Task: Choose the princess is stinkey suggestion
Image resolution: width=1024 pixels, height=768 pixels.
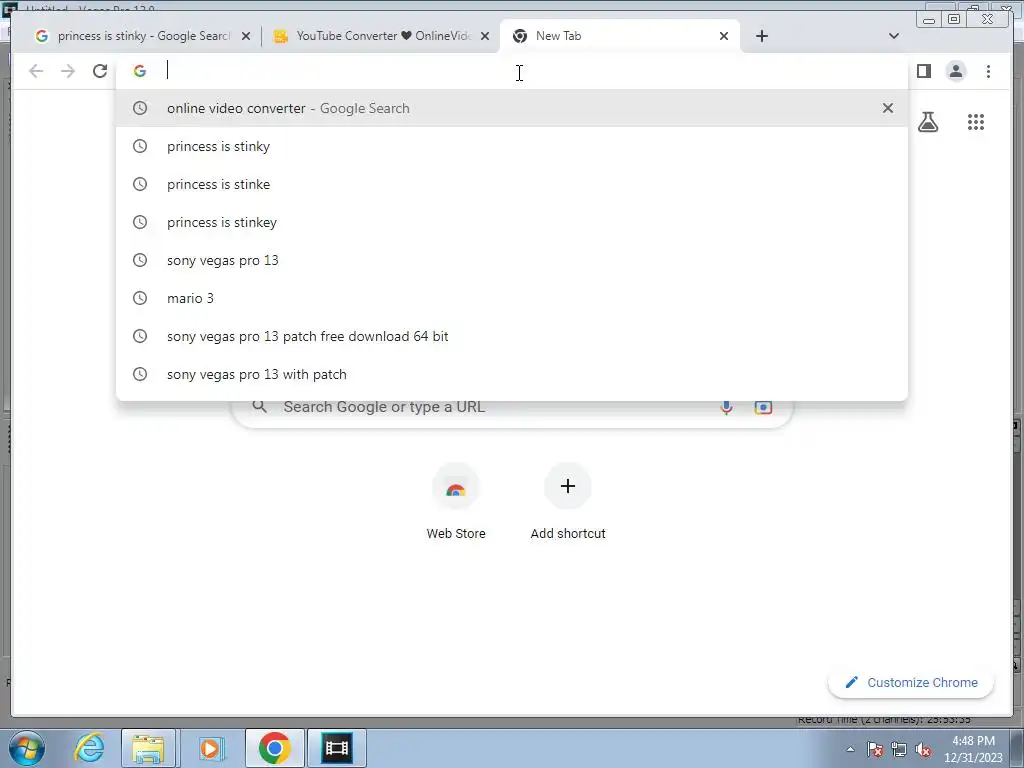Action: coord(511,222)
